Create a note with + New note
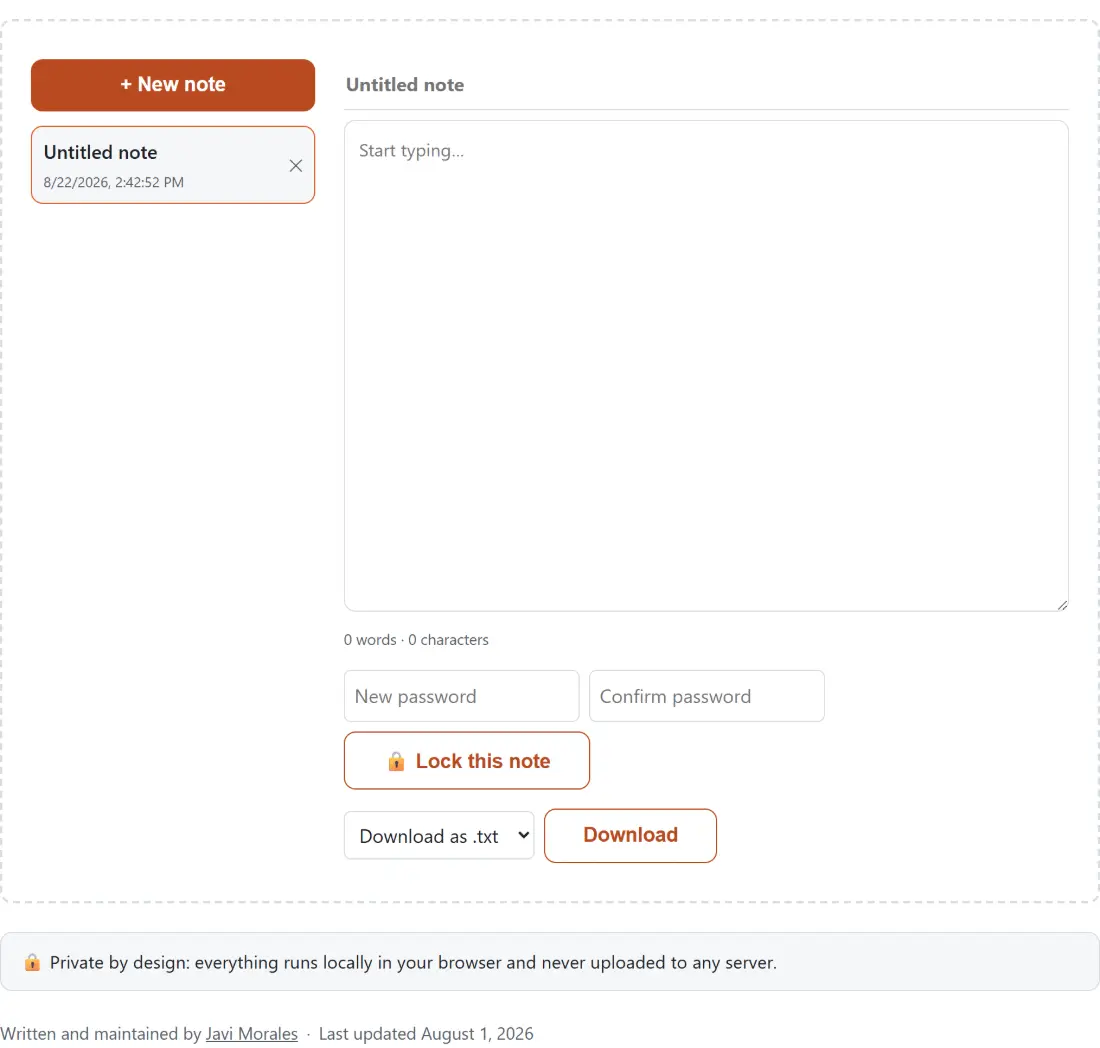1100x1048 pixels. [x=173, y=85]
